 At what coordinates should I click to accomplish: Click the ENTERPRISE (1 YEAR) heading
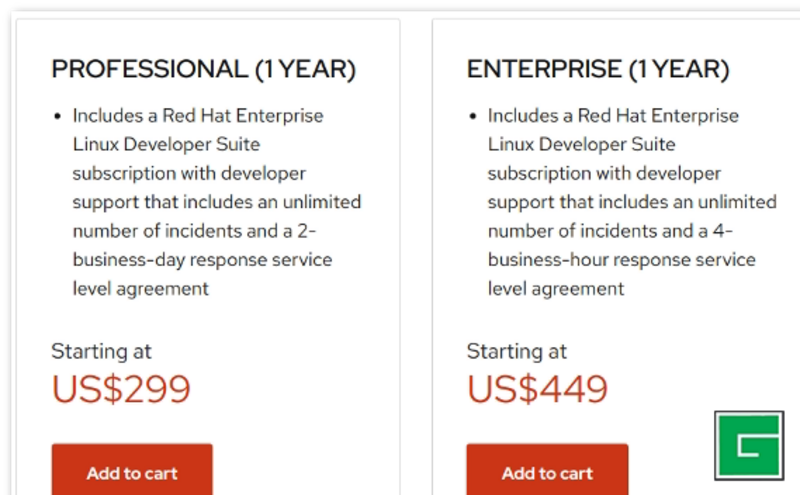(598, 69)
